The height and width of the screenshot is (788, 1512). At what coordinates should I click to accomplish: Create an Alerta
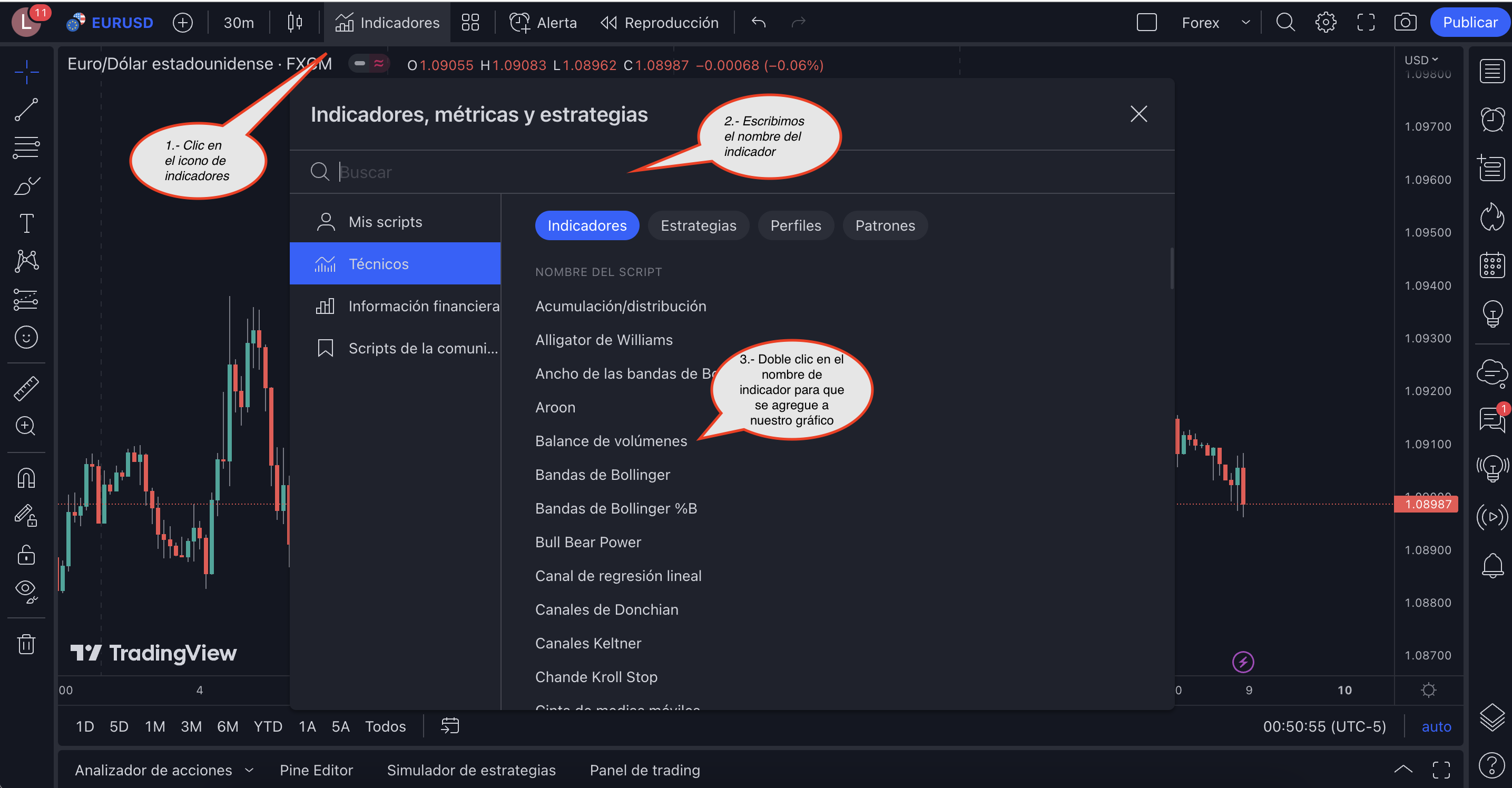click(x=543, y=22)
